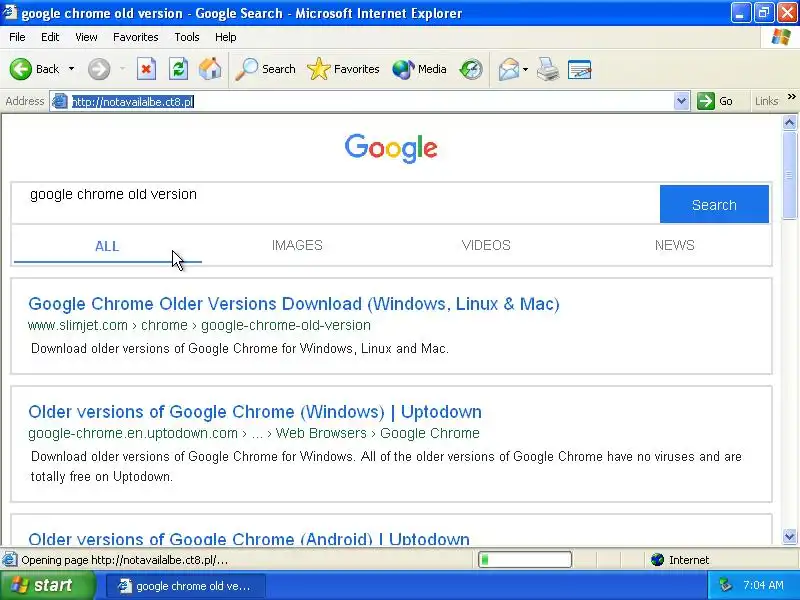The image size is (800, 600).
Task: Expand the Links toolbar chevron
Action: [791, 97]
